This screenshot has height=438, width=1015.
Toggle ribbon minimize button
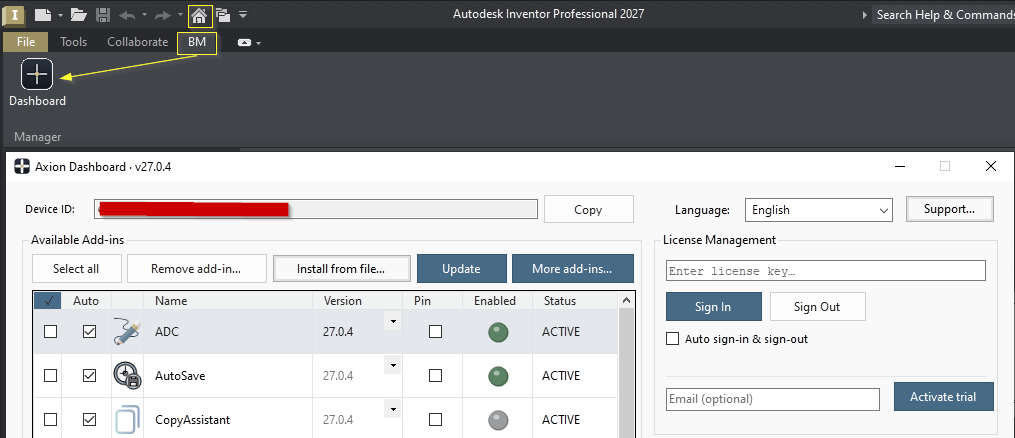click(x=245, y=43)
